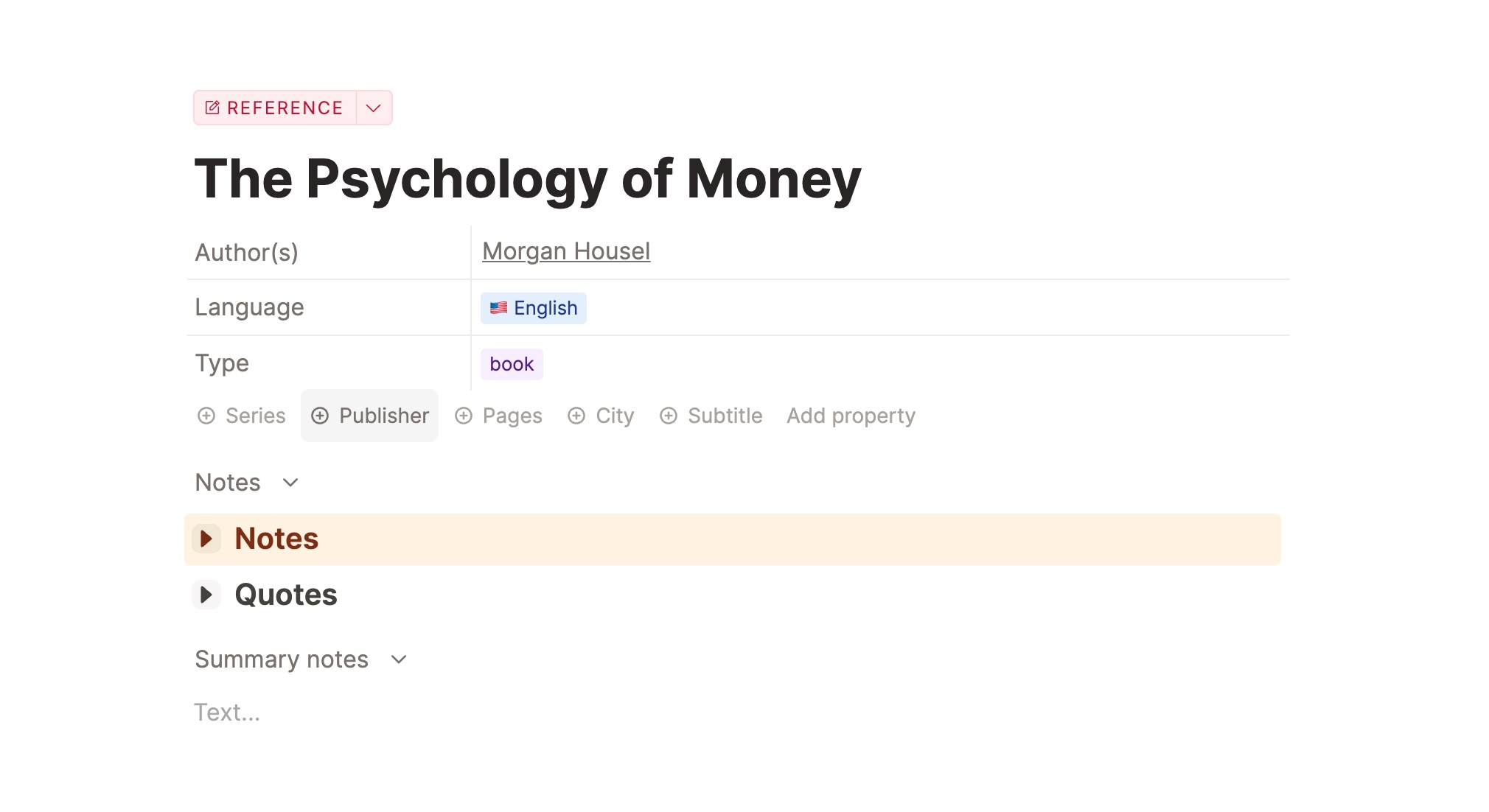Select the Add property option

pyautogui.click(x=849, y=415)
